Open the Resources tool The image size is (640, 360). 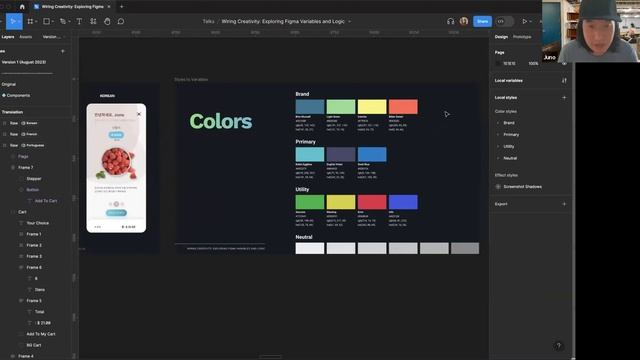tap(93, 21)
